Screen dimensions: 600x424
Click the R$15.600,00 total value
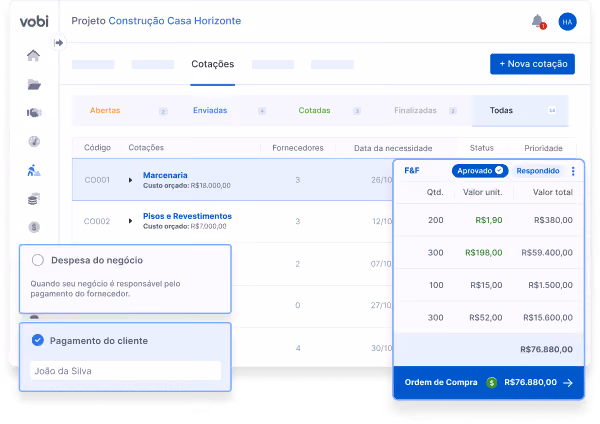548,318
